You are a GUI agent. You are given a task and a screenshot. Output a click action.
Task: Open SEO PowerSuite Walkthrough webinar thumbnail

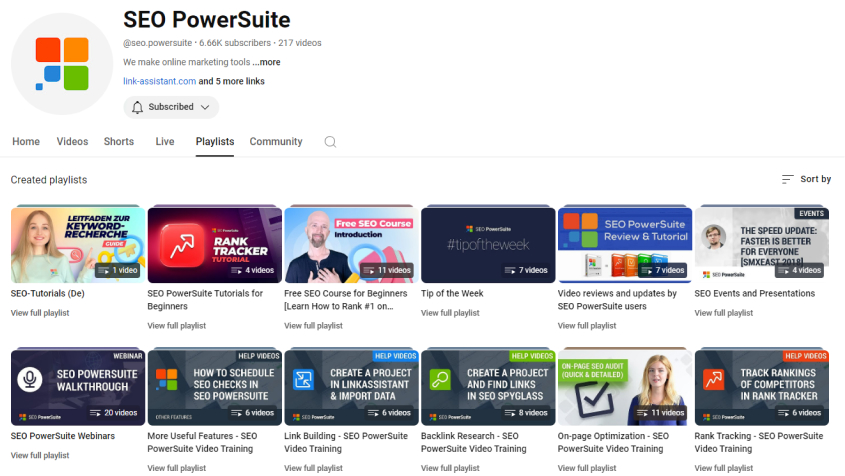tap(78, 388)
